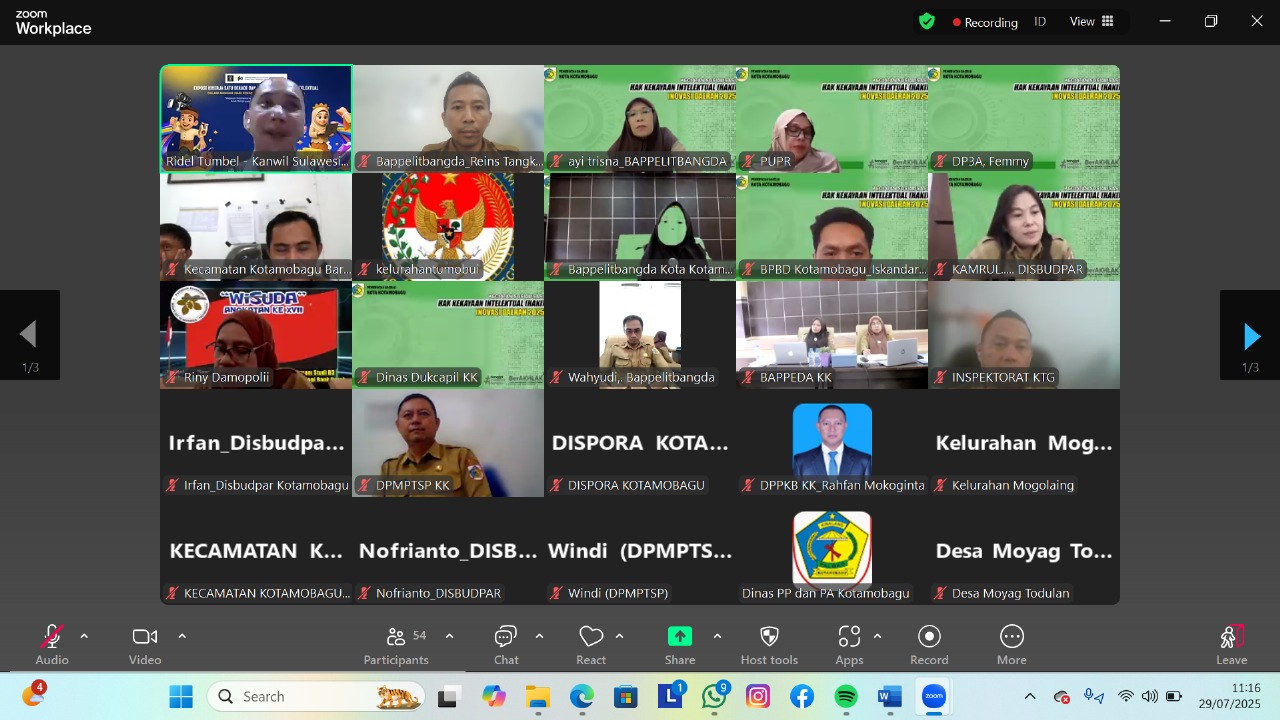The height and width of the screenshot is (720, 1280).
Task: Start sharing screen with Share button
Action: [x=680, y=644]
